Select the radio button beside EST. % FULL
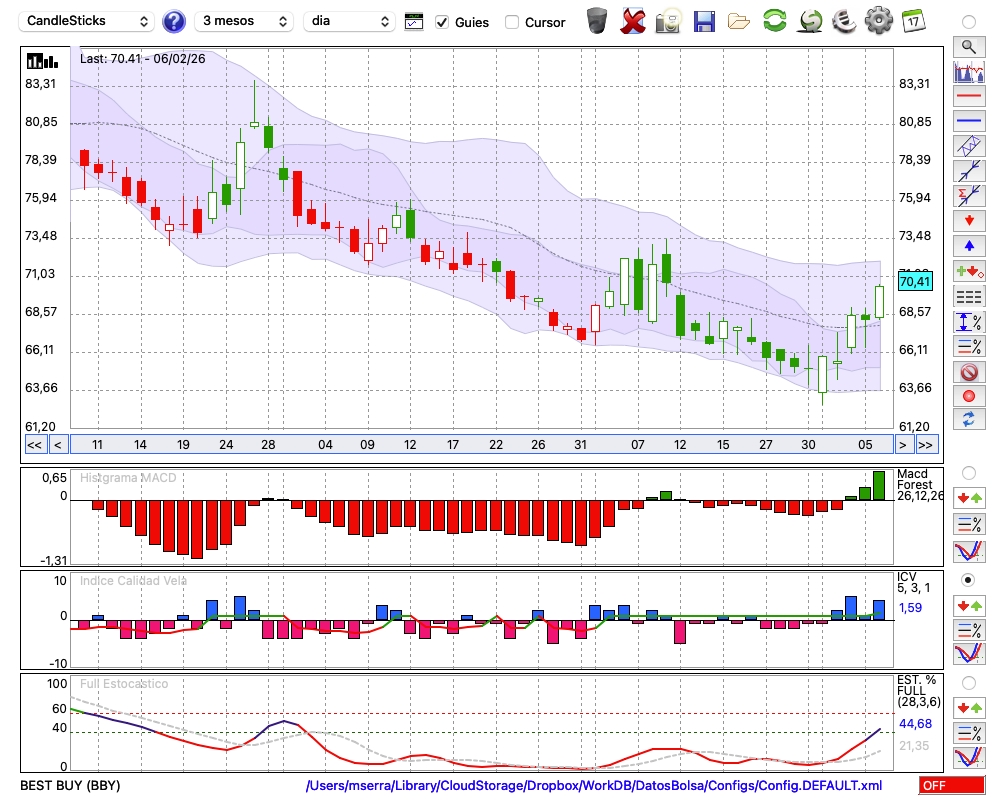The height and width of the screenshot is (800, 1000). 968,683
